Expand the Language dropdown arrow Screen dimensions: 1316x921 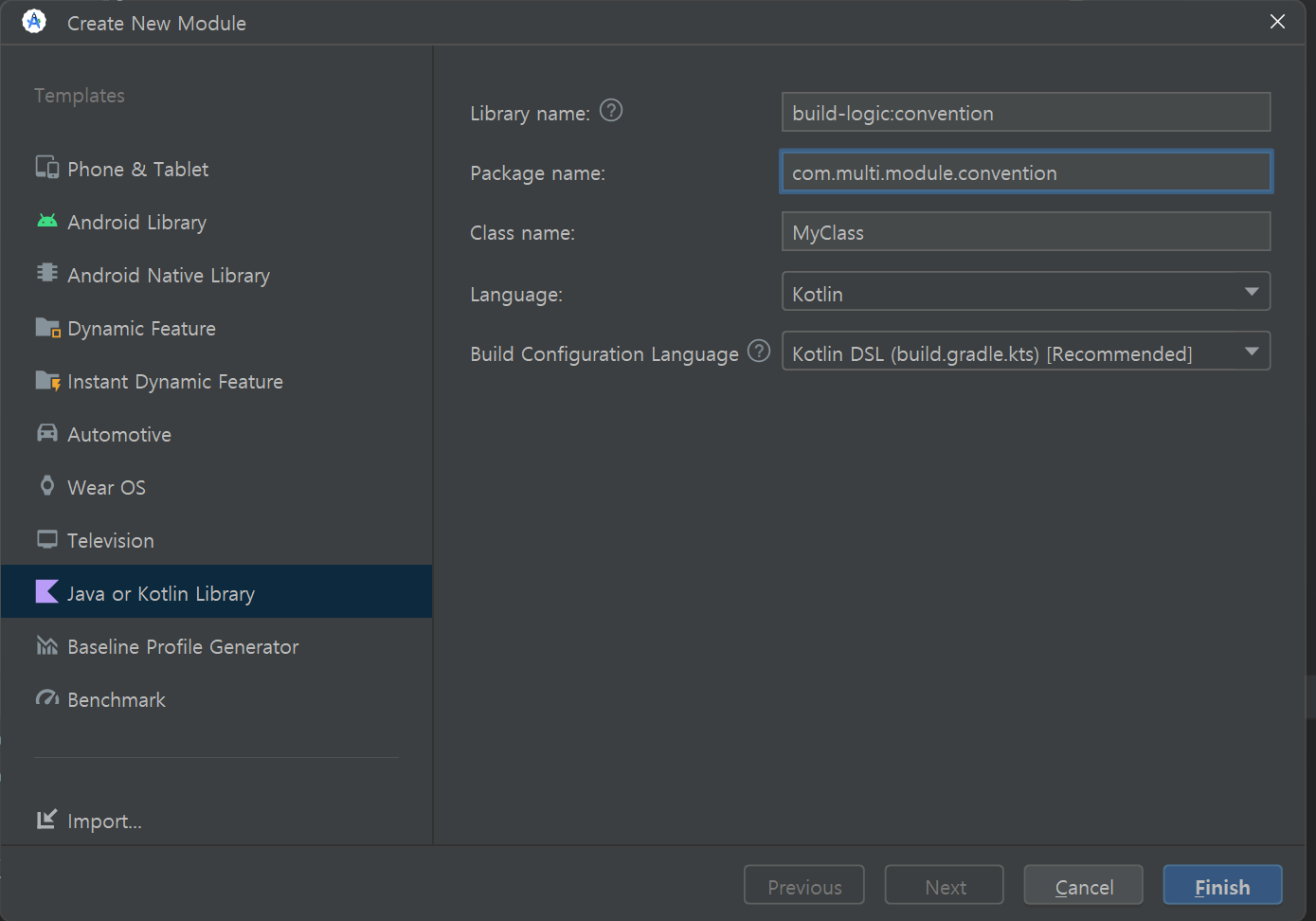(1252, 293)
